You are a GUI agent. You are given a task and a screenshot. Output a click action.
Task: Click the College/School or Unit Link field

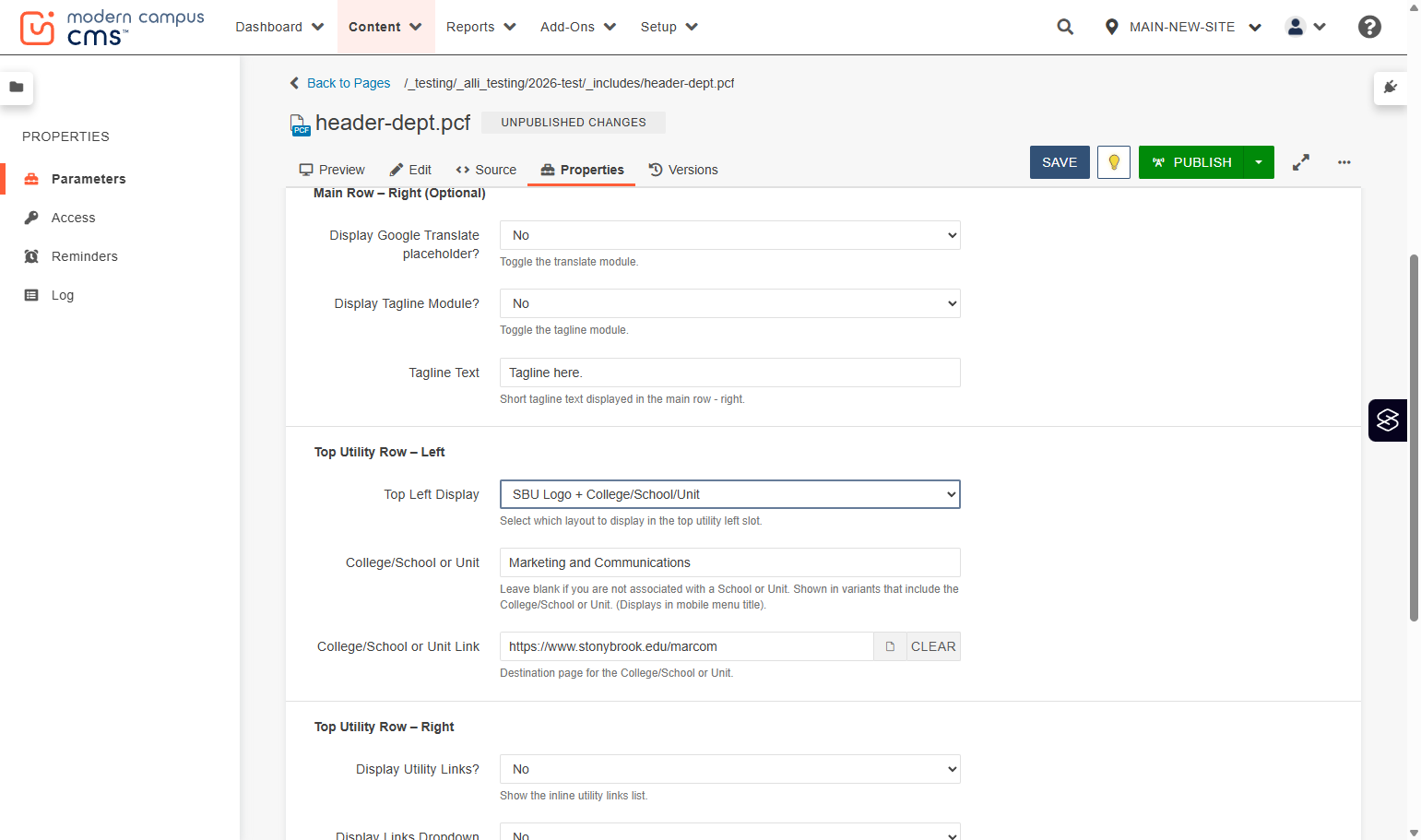coord(686,646)
